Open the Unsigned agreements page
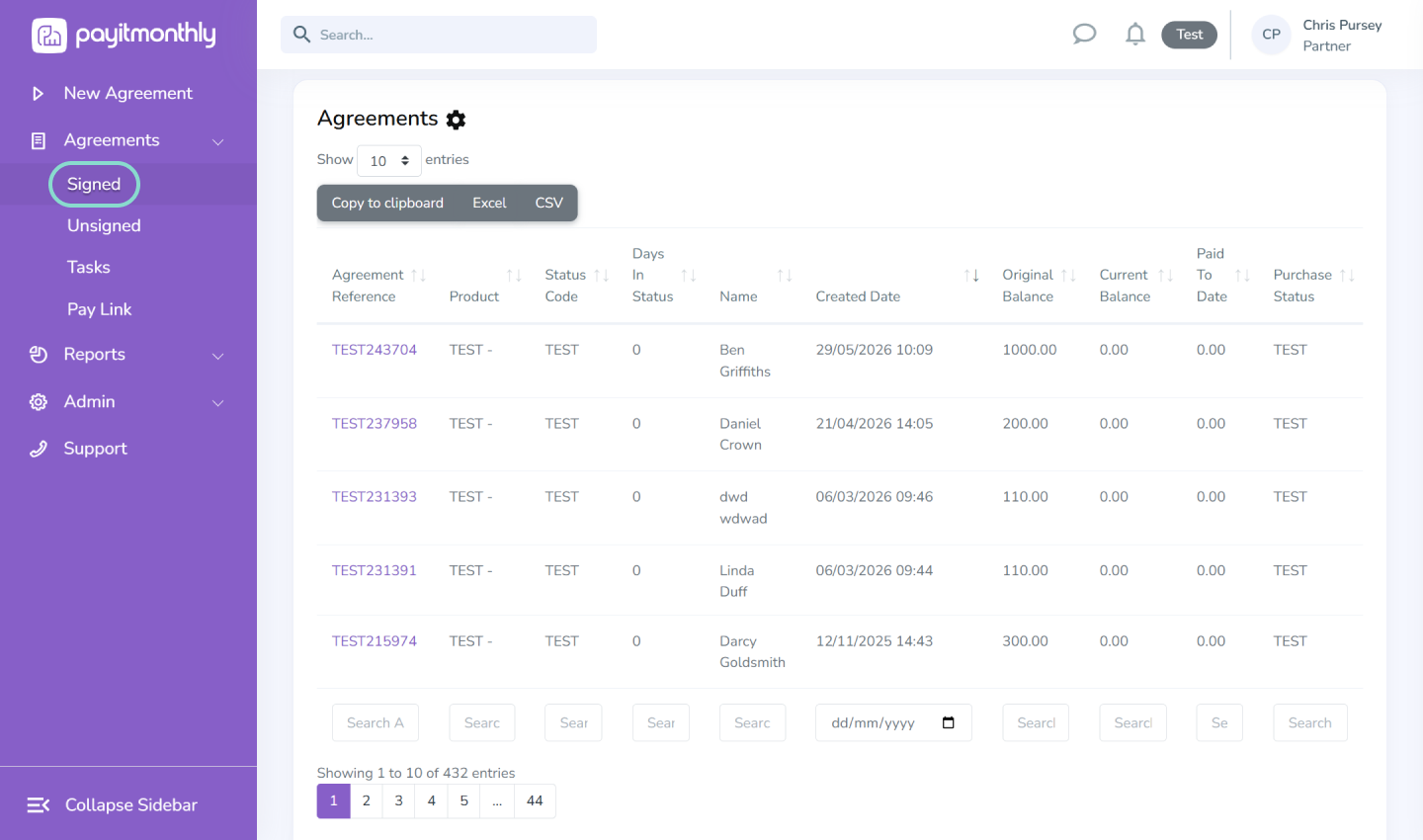This screenshot has width=1423, height=840. 104,226
